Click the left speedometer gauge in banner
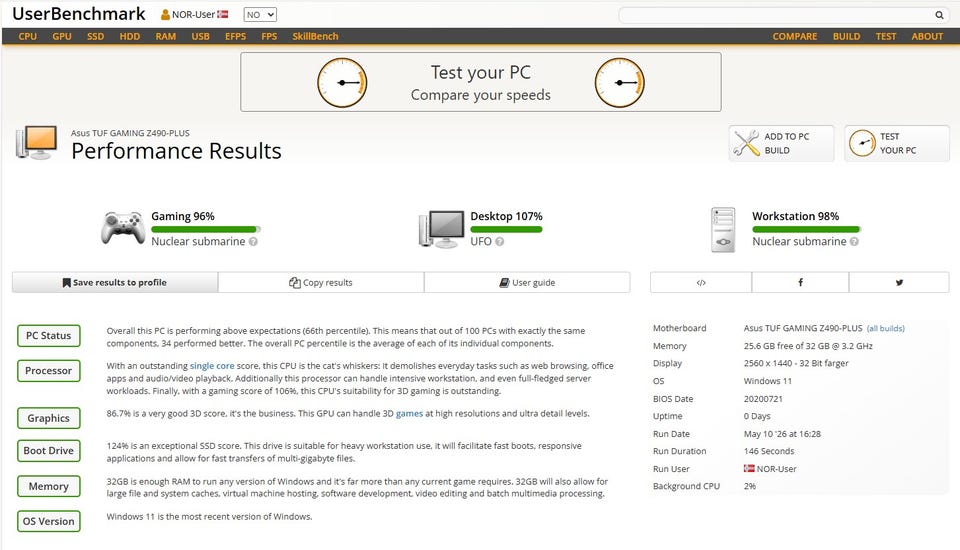The image size is (960, 550). click(342, 82)
